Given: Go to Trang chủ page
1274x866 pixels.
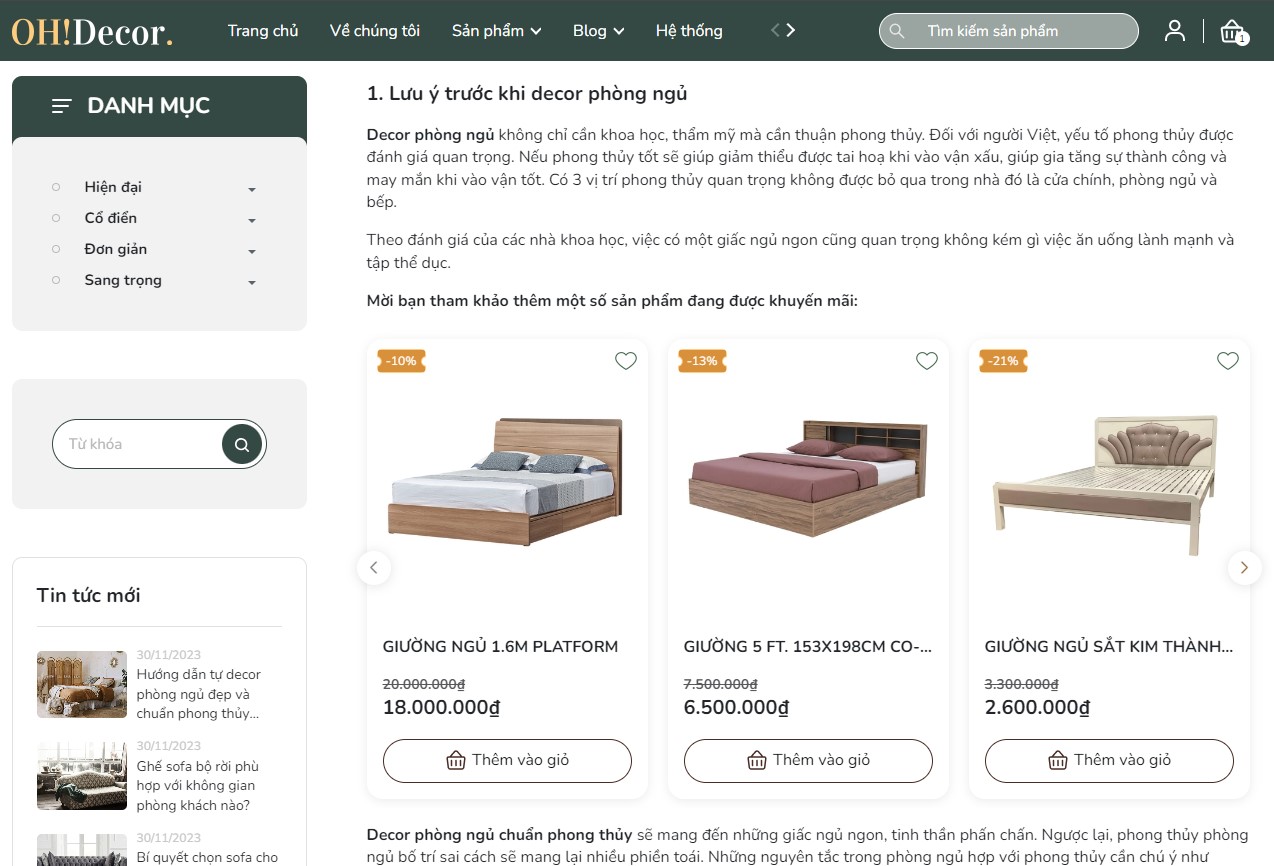Looking at the screenshot, I should (263, 31).
